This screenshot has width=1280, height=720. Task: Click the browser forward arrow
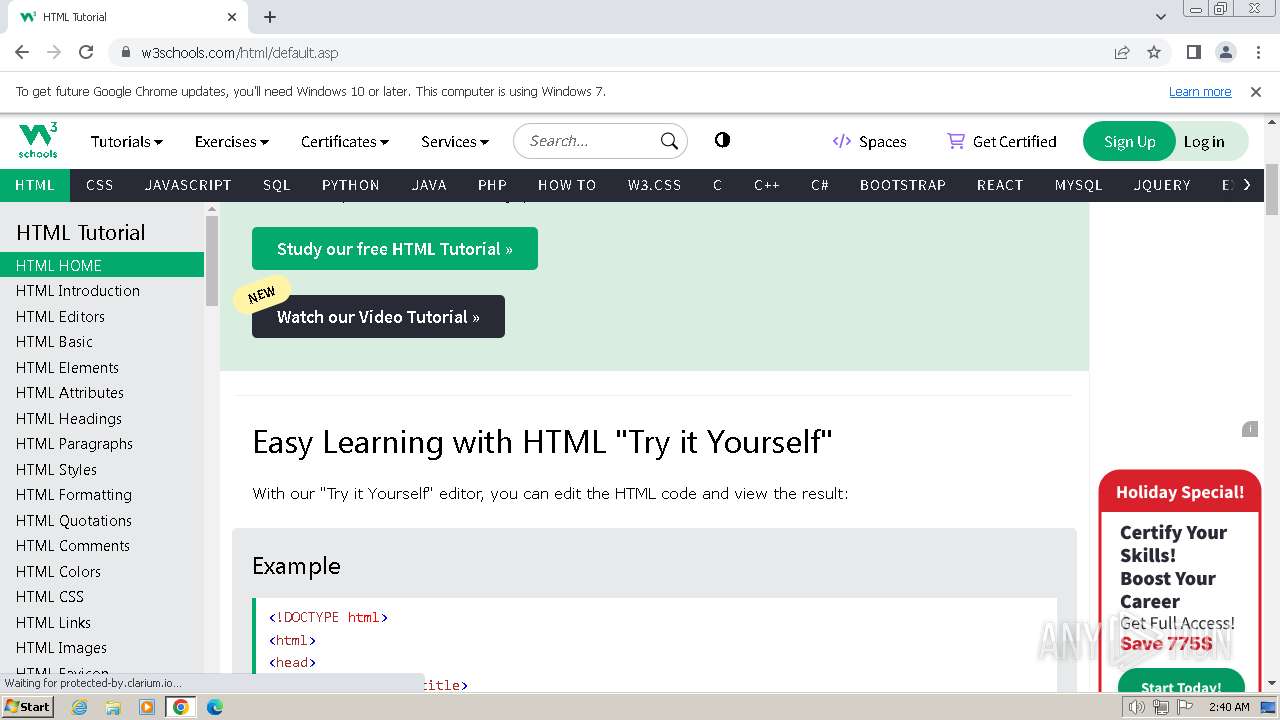(54, 52)
